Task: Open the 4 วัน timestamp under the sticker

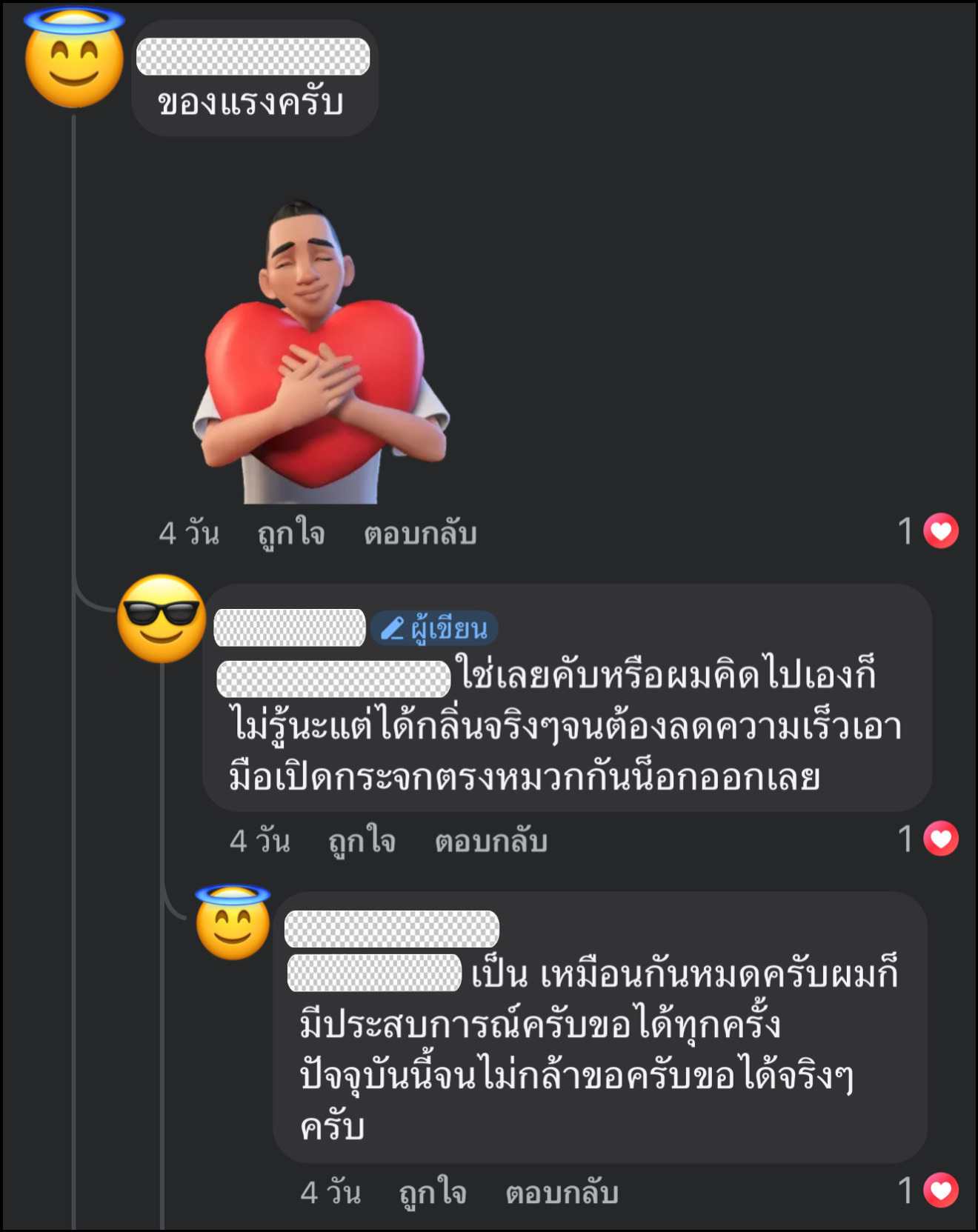Action: tap(189, 533)
